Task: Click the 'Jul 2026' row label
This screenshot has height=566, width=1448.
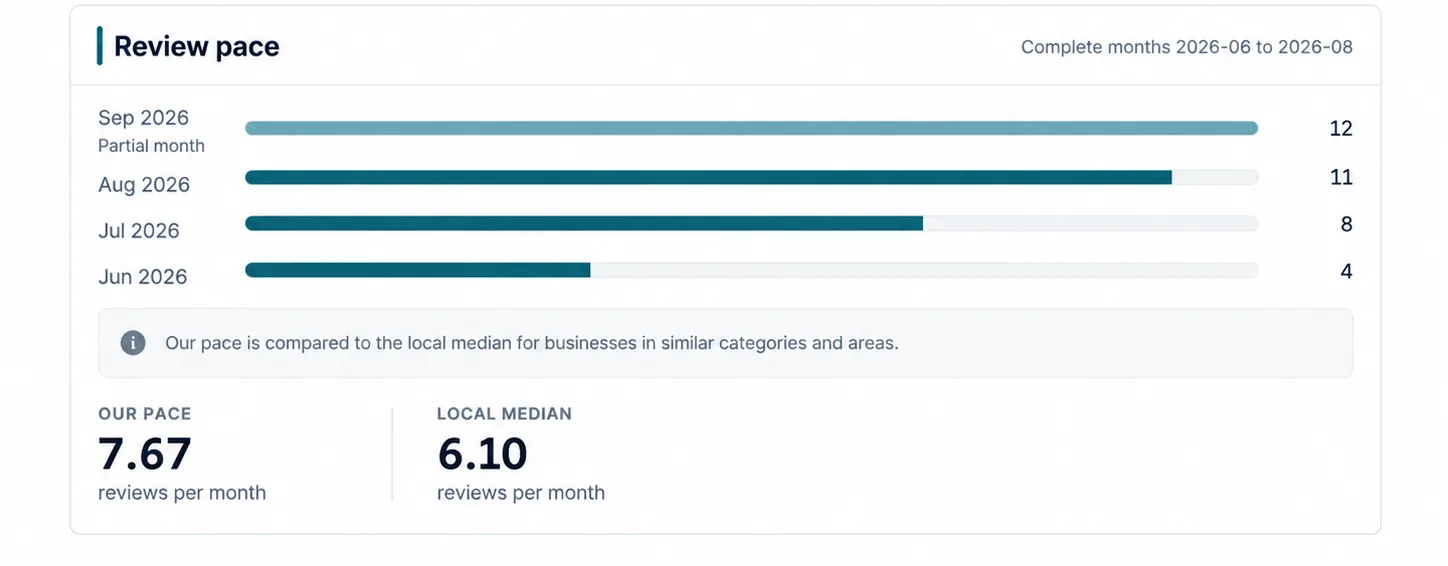Action: (139, 231)
